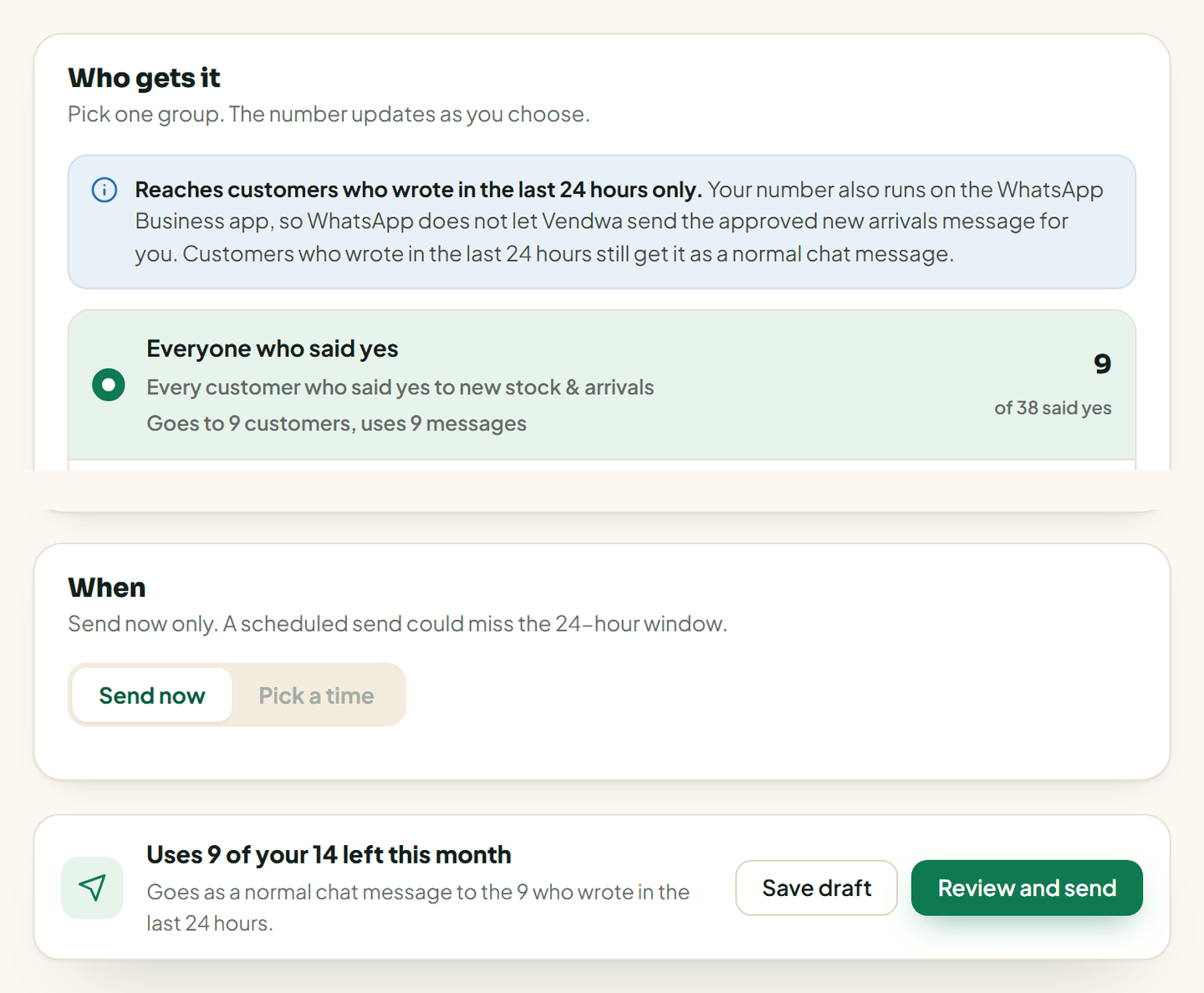Click "Pick one group. The number updates as you choose."
Viewport: 1204px width, 993px height.
coord(329,114)
